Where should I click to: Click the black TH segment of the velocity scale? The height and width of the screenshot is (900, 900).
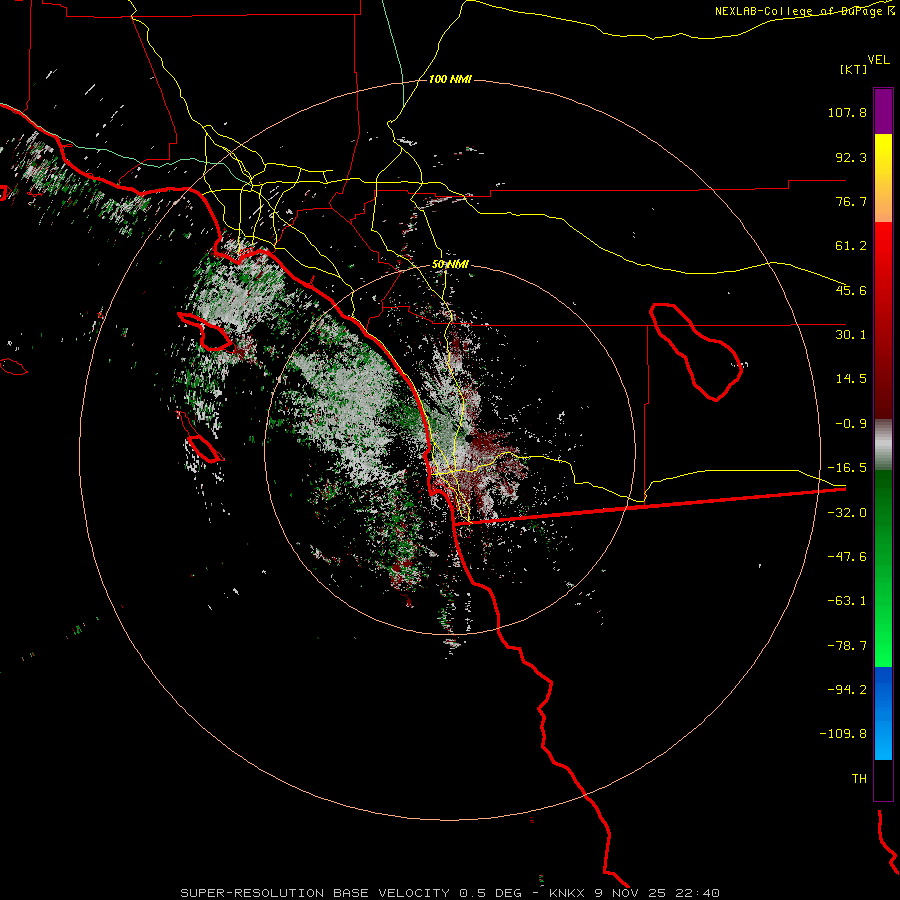(883, 780)
